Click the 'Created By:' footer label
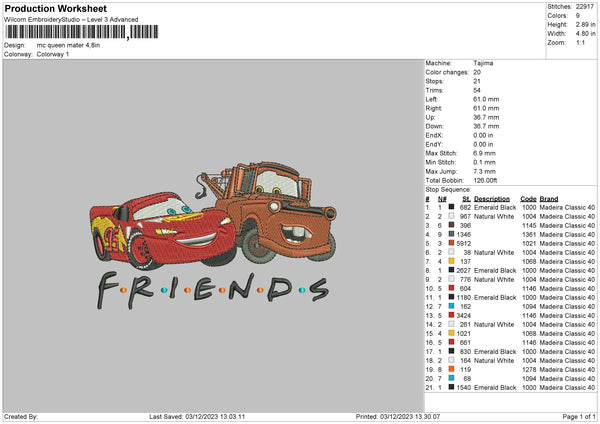This screenshot has height=424, width=600. pyautogui.click(x=21, y=417)
